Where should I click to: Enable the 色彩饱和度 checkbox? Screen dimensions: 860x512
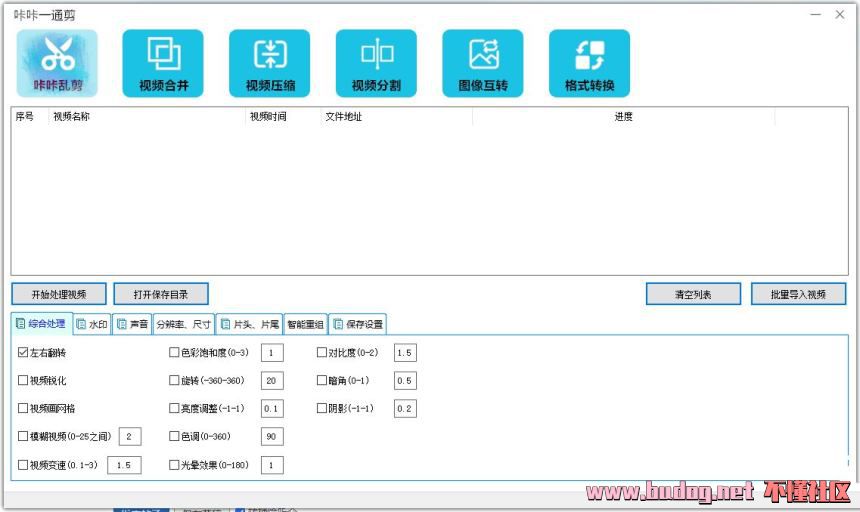coord(175,353)
